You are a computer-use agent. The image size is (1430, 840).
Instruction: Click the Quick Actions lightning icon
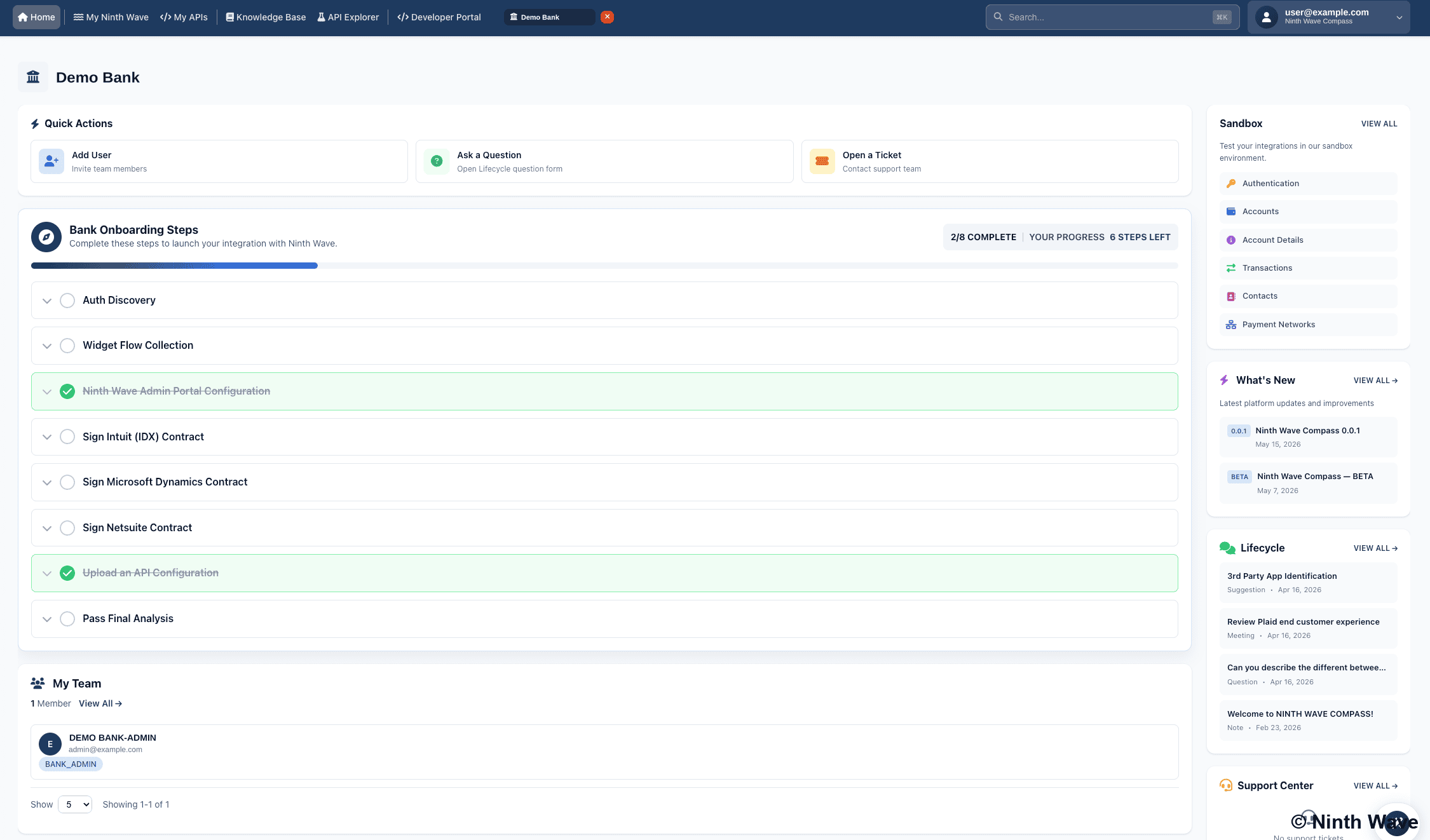tap(35, 124)
